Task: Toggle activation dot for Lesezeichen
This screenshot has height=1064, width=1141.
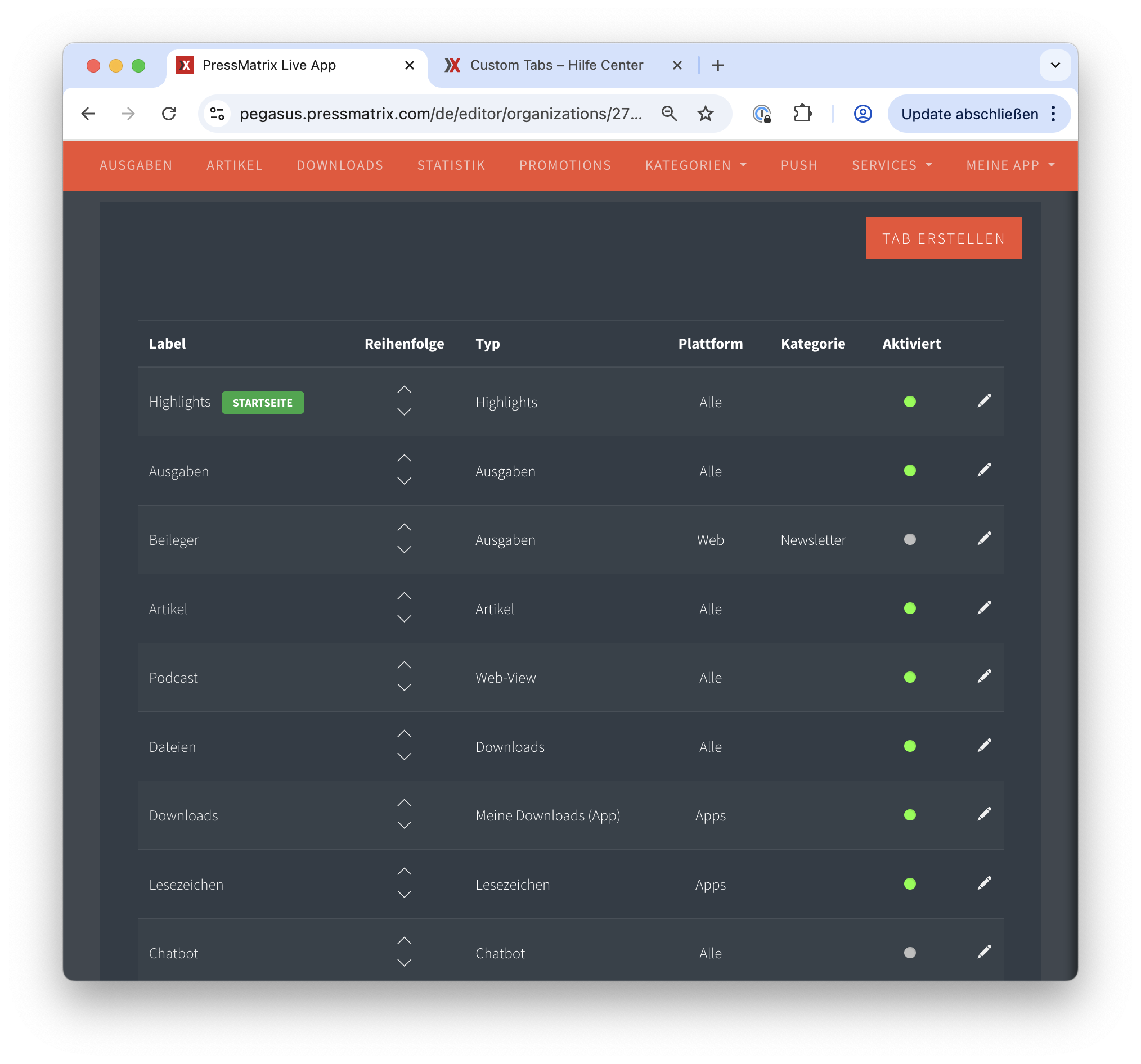Action: [x=909, y=883]
